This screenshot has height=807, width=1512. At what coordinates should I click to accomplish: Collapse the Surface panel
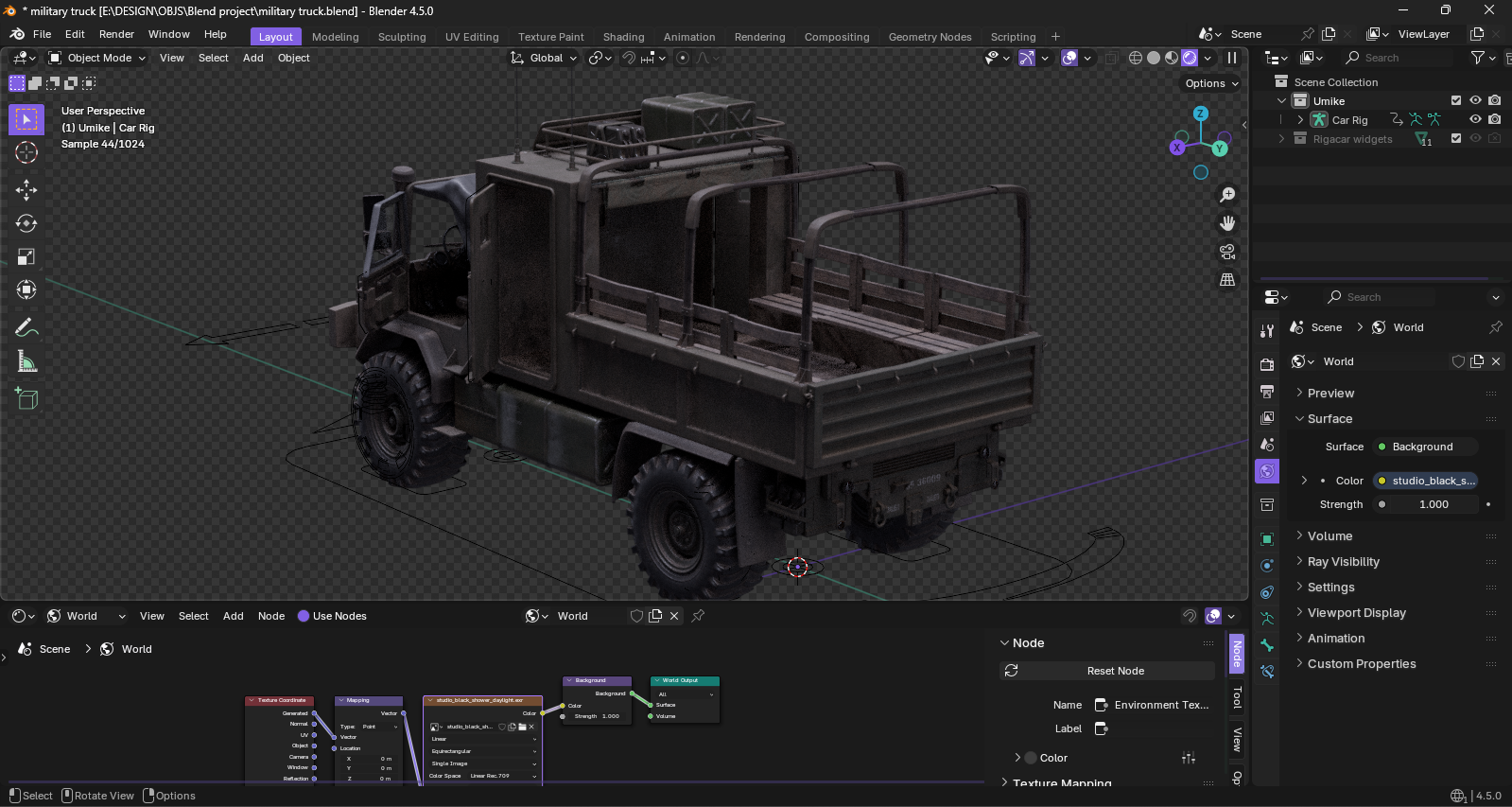click(x=1330, y=418)
